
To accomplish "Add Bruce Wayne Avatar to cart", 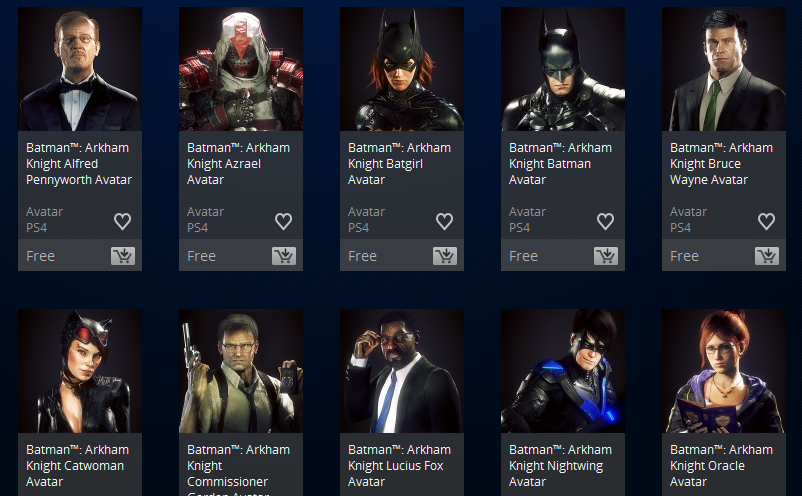I will tap(767, 256).
